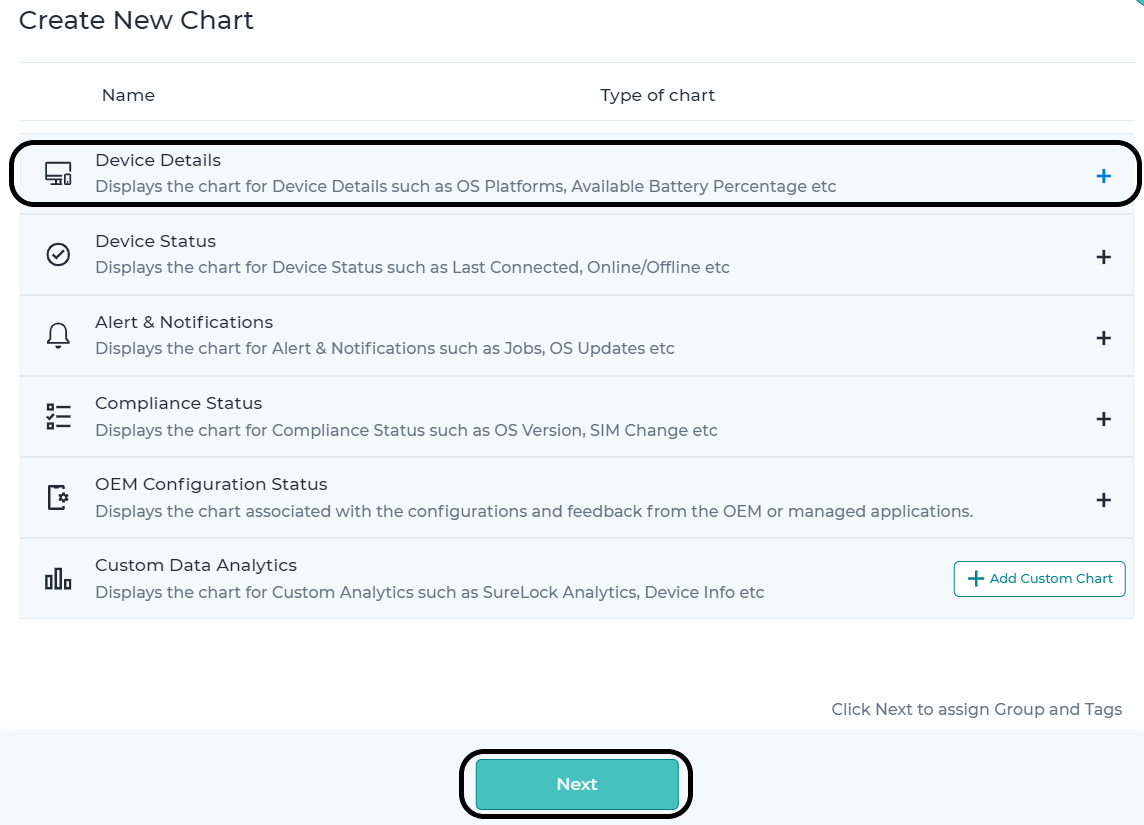Click the Add Custom Chart button
This screenshot has width=1144, height=825.
(1040, 578)
